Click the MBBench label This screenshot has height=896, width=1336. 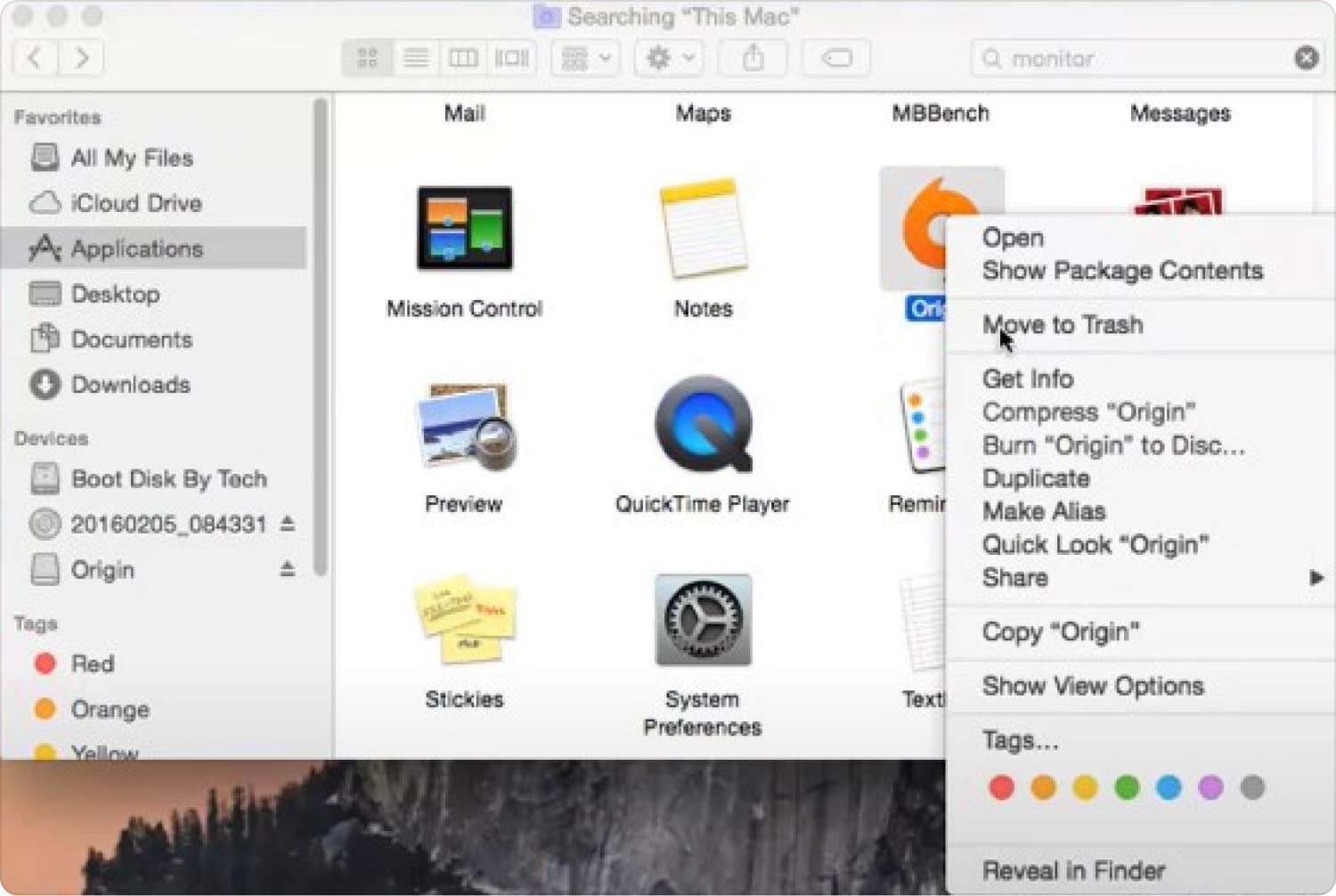pyautogui.click(x=941, y=113)
